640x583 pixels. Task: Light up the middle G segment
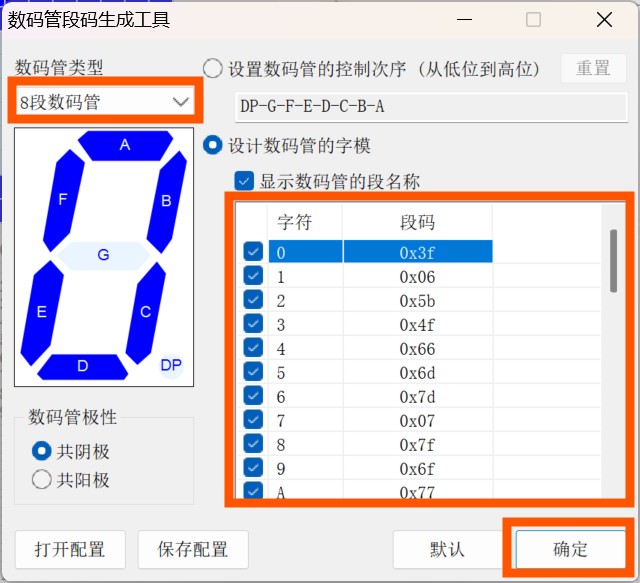click(103, 255)
